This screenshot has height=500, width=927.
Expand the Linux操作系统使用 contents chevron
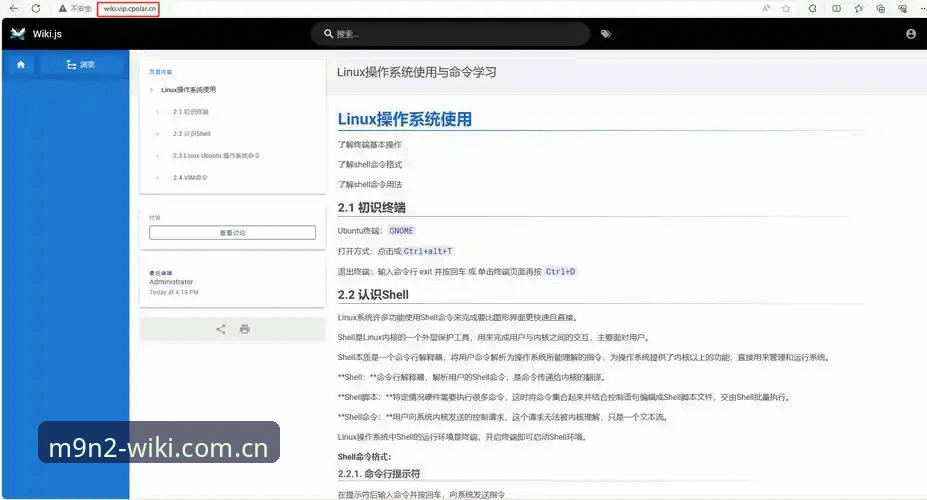coord(152,90)
